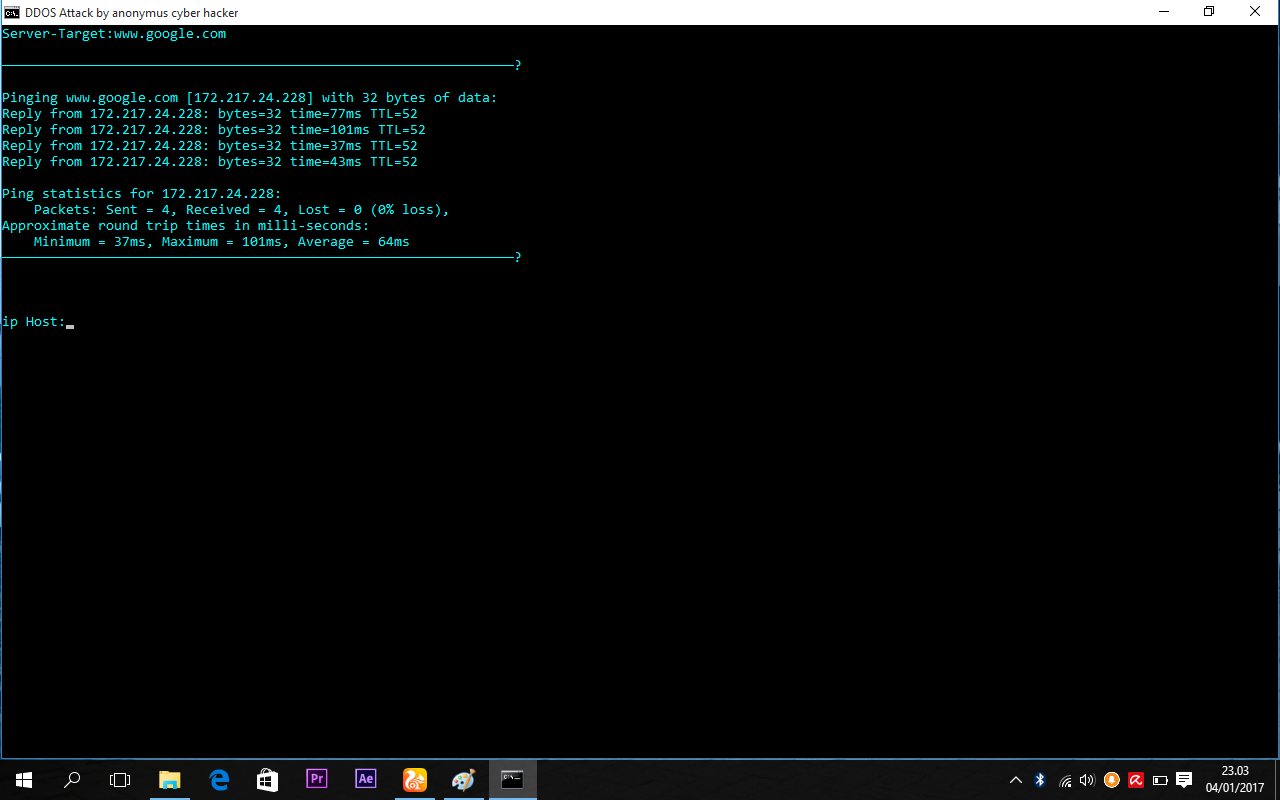The width and height of the screenshot is (1280, 800).
Task: Open the volume speaker tray icon
Action: point(1088,780)
